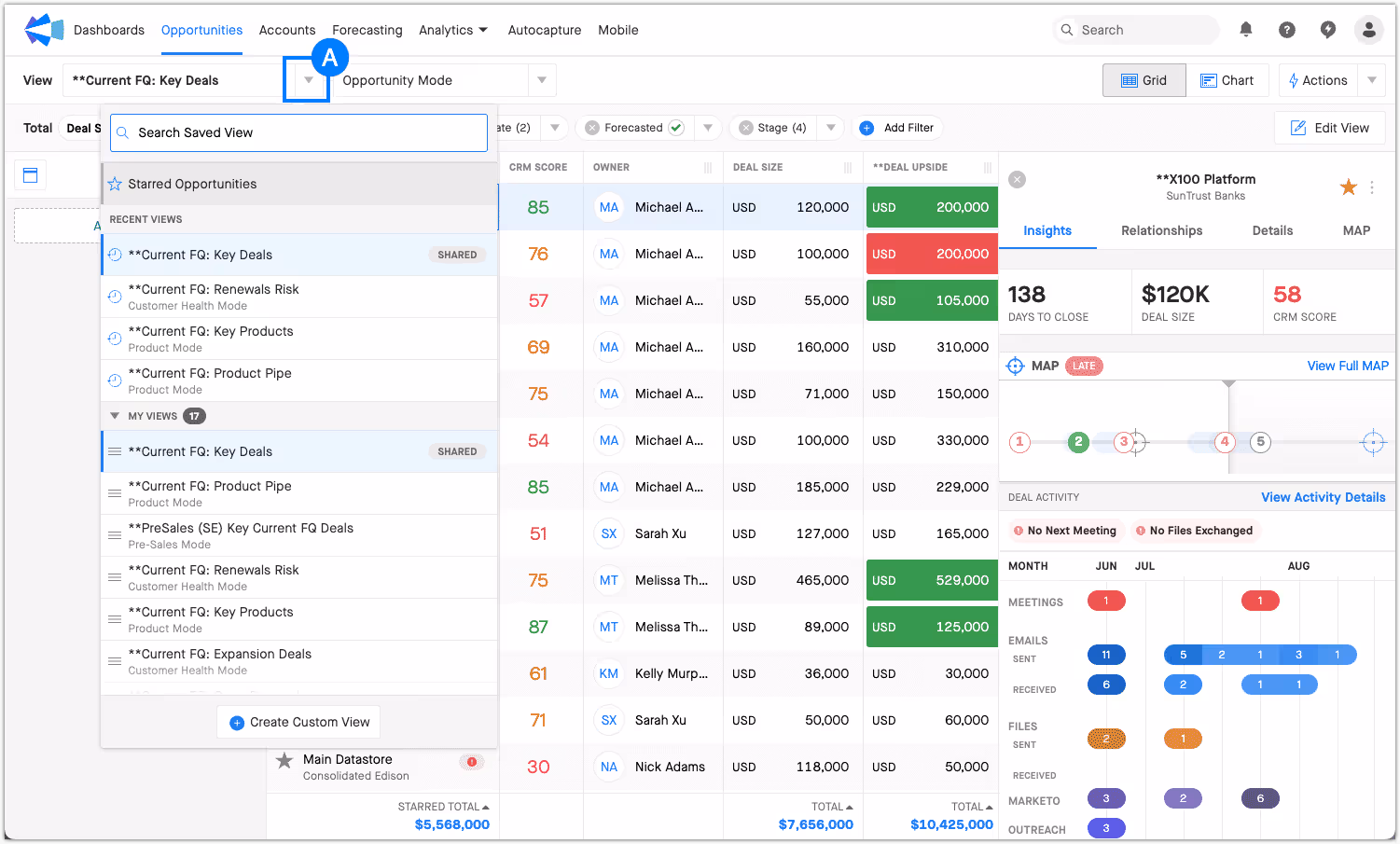Click the MAP milestone 2 green marker
Image resolution: width=1400 pixels, height=844 pixels.
(x=1078, y=441)
